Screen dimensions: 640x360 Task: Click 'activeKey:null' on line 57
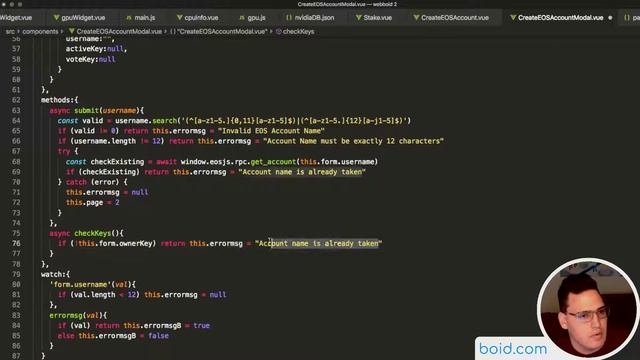tap(96, 49)
